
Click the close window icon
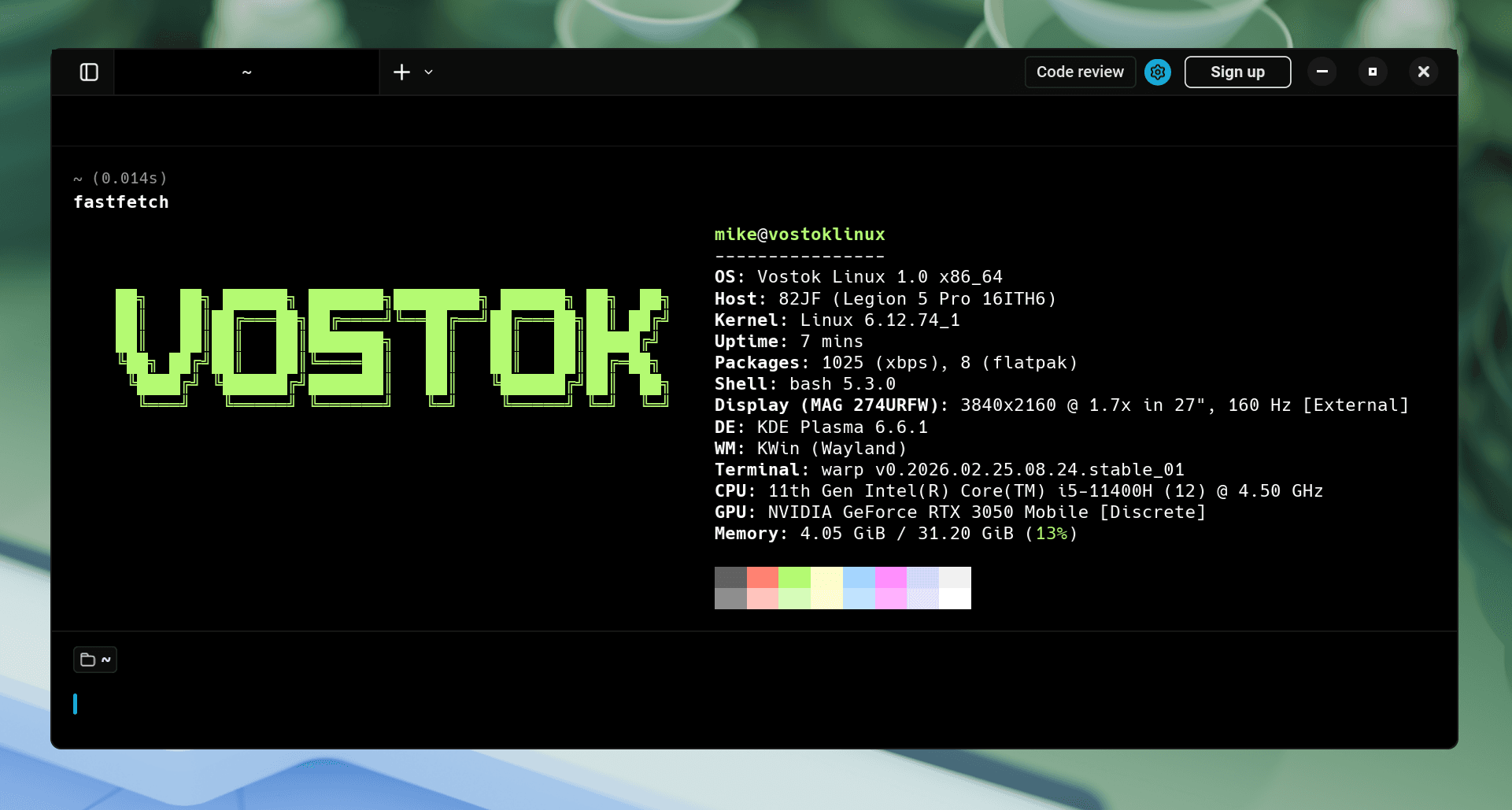coord(1423,72)
